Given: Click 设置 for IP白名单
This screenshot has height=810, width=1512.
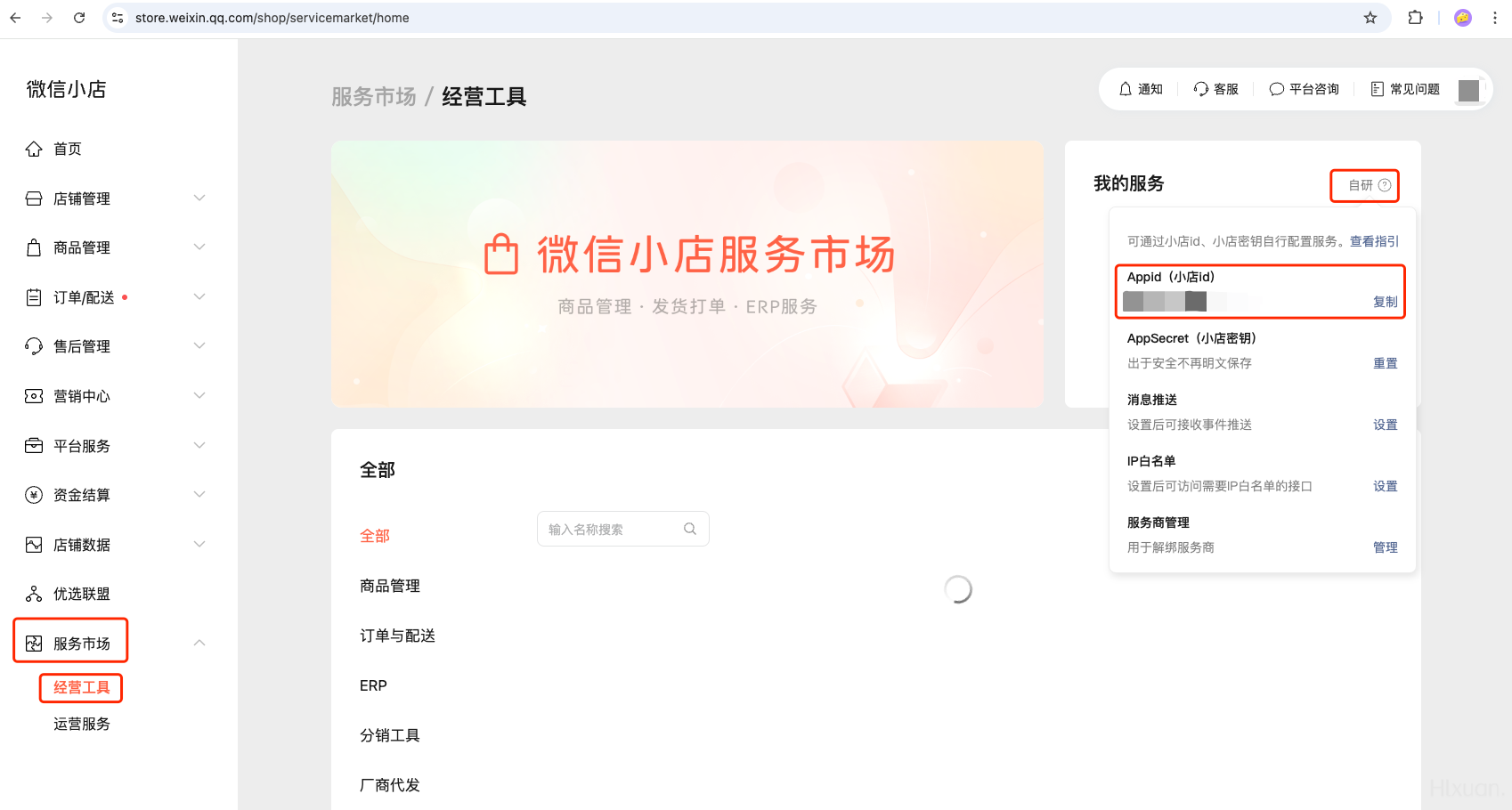Looking at the screenshot, I should click(1386, 486).
